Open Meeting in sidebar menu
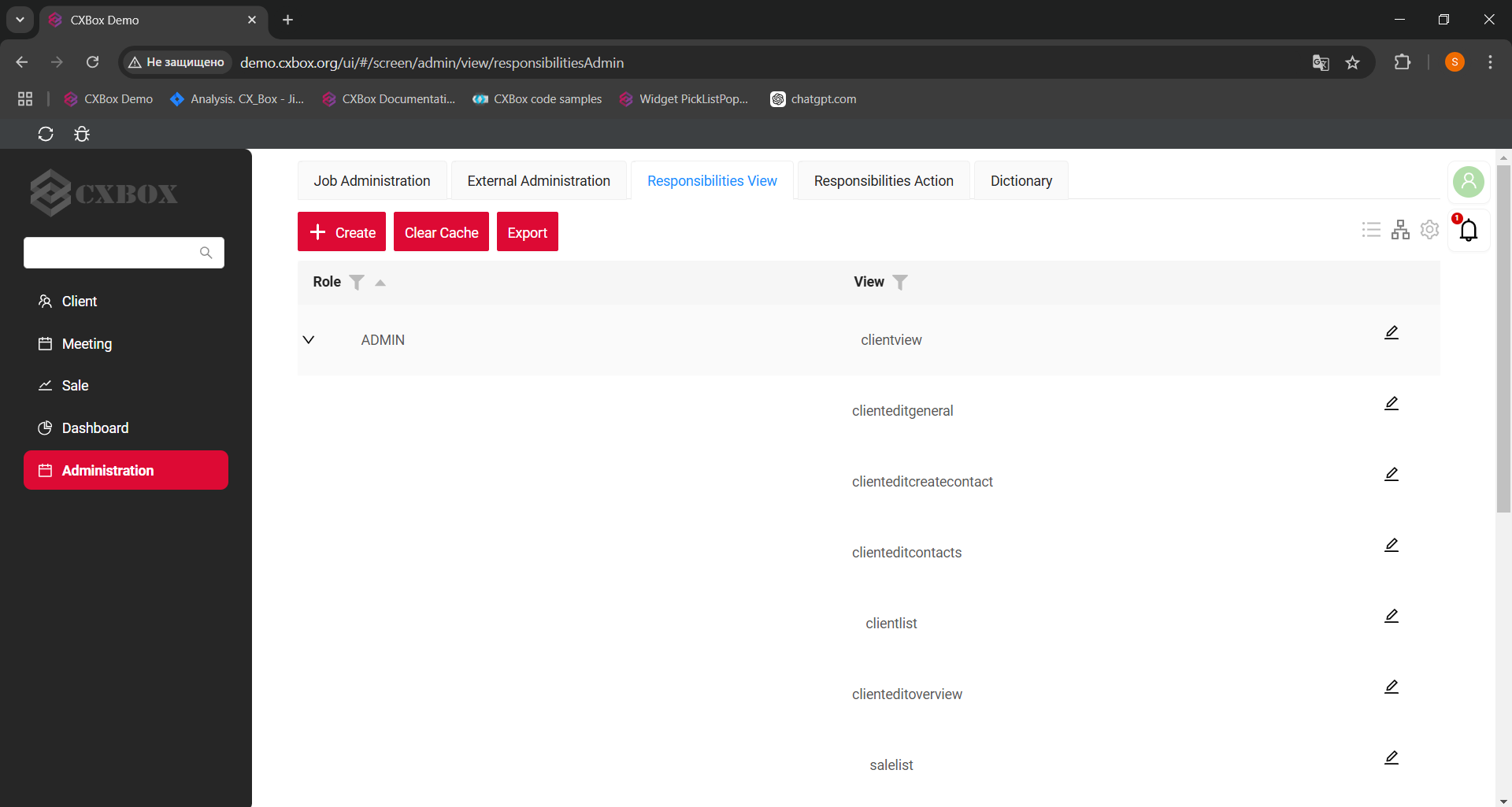This screenshot has height=807, width=1512. tap(126, 344)
